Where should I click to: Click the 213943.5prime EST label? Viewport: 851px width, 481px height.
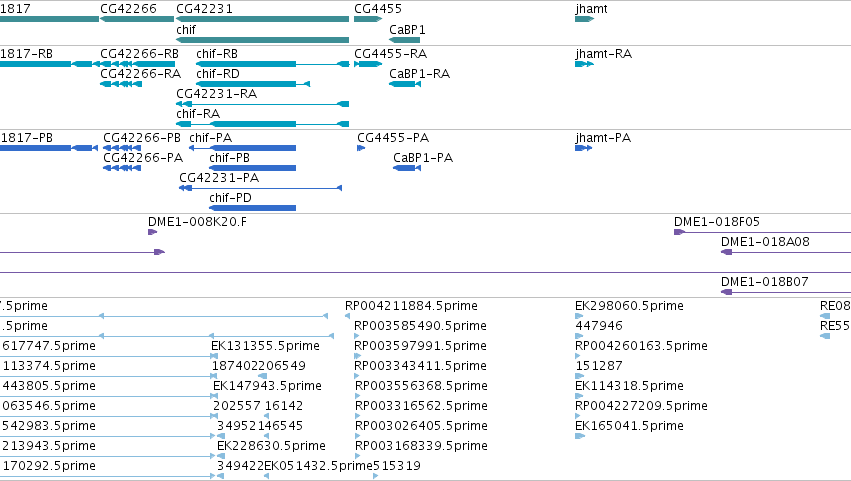[x=49, y=447]
